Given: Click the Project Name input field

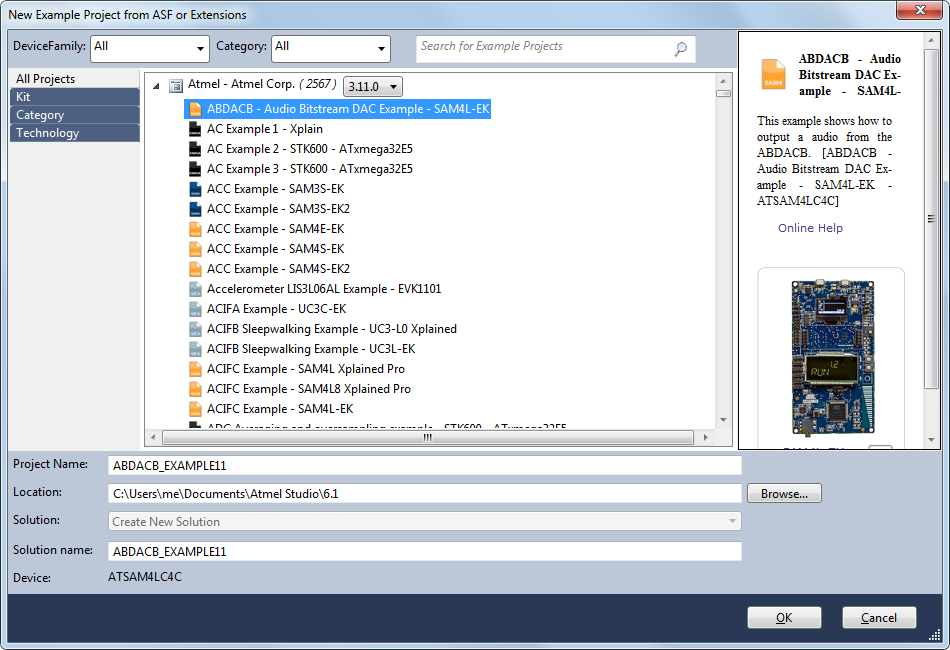Looking at the screenshot, I should (x=425, y=465).
